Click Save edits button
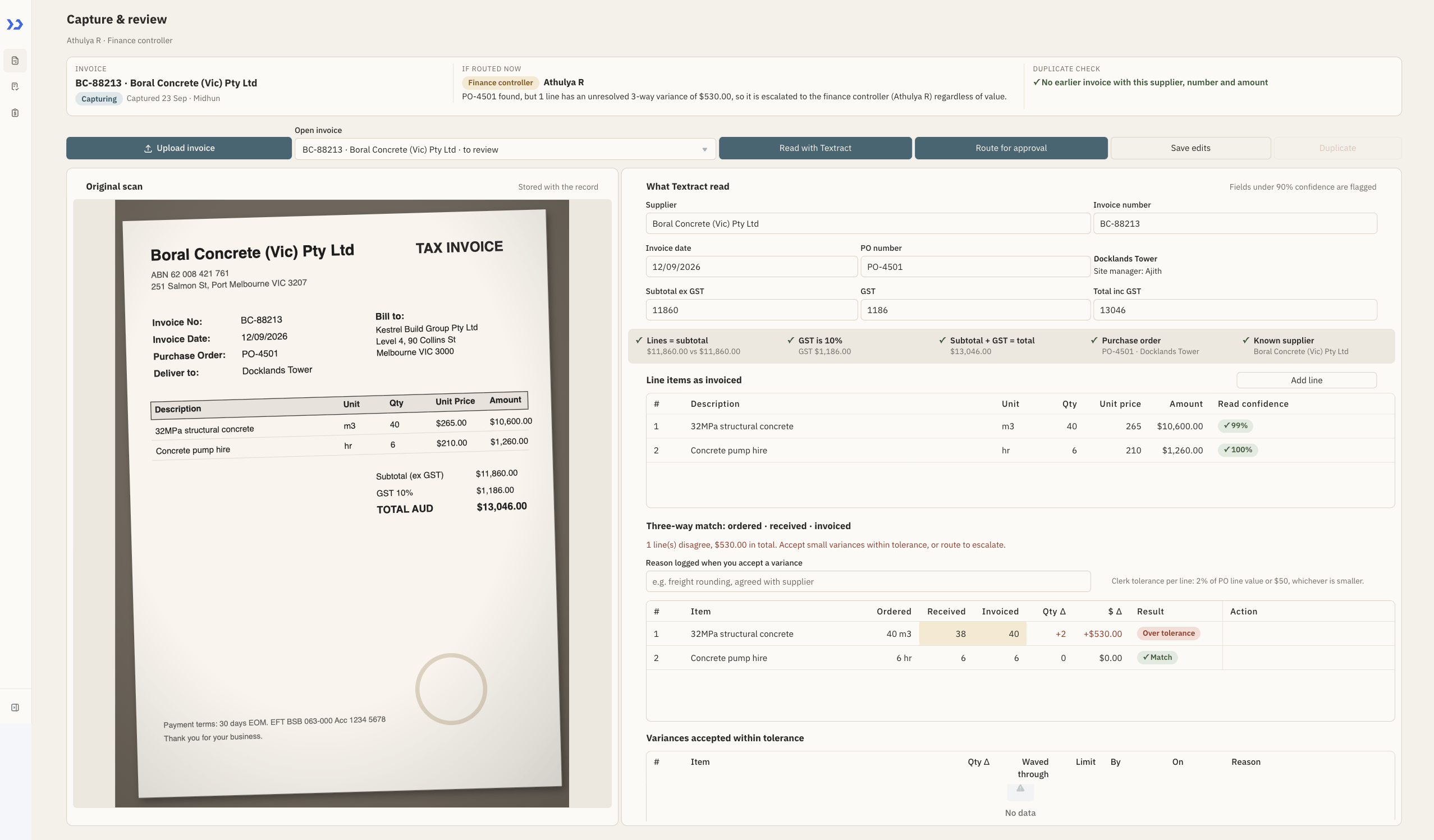Image resolution: width=1434 pixels, height=840 pixels. (1190, 148)
